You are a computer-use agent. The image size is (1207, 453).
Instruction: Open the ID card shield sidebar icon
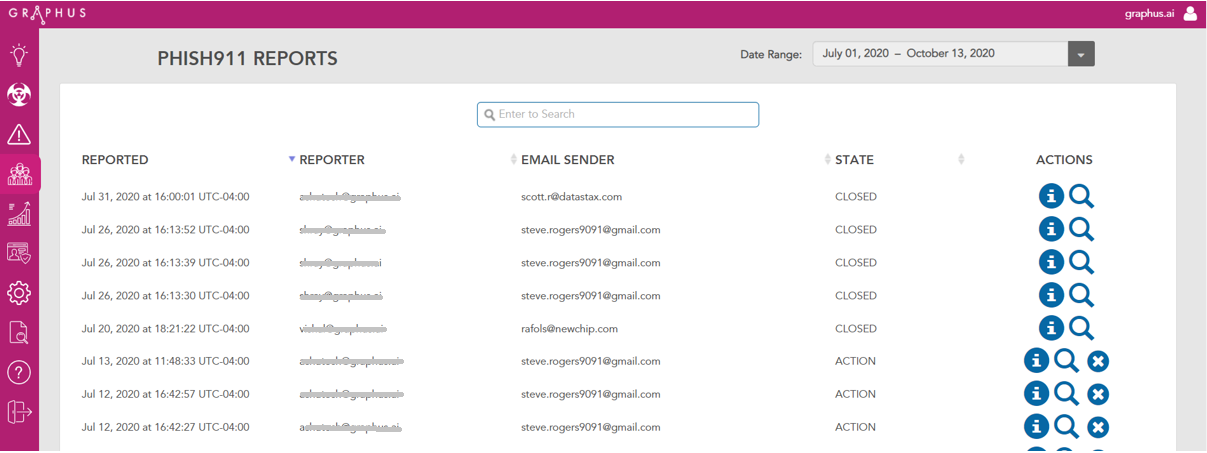tap(19, 253)
